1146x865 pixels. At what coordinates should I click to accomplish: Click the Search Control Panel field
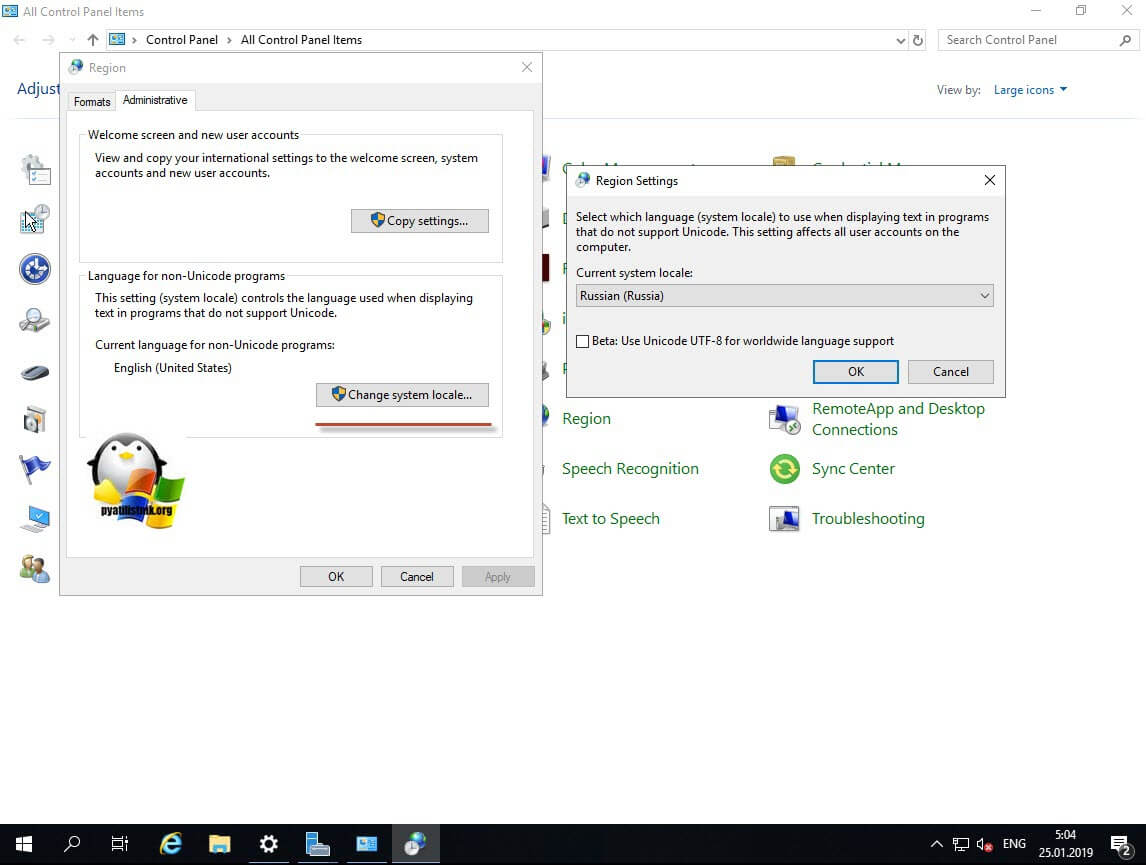pos(1028,40)
